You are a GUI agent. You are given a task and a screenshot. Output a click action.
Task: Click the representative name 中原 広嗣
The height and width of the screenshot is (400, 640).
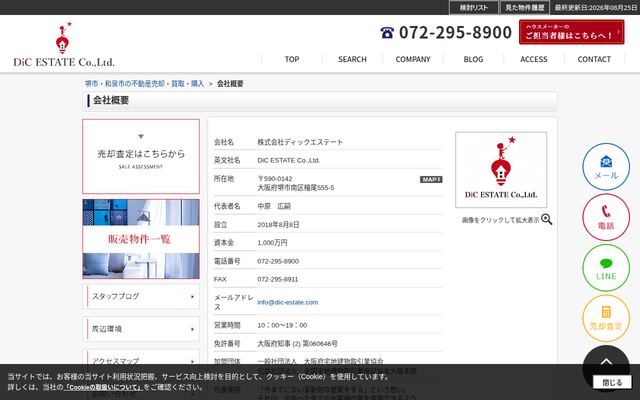[x=274, y=206]
